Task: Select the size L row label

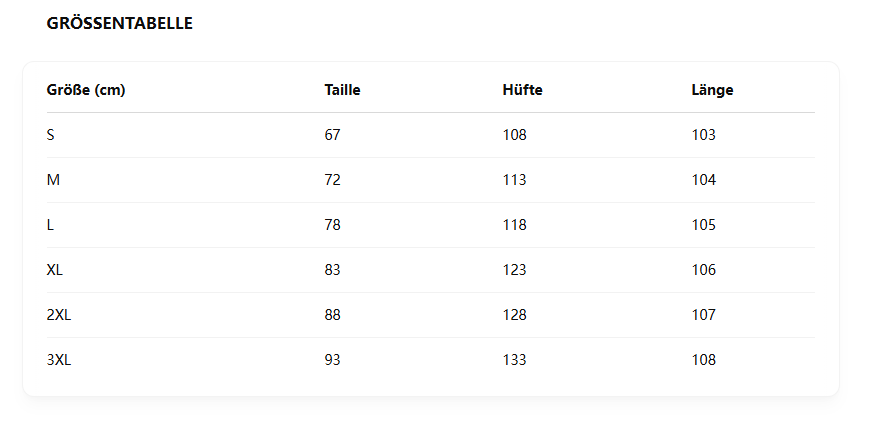Action: pos(50,225)
